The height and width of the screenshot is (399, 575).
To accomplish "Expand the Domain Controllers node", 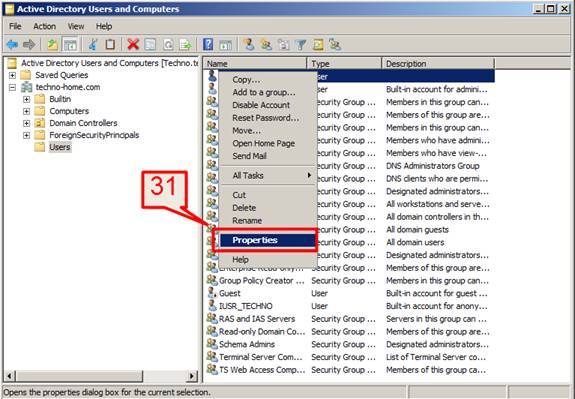I will pyautogui.click(x=26, y=123).
